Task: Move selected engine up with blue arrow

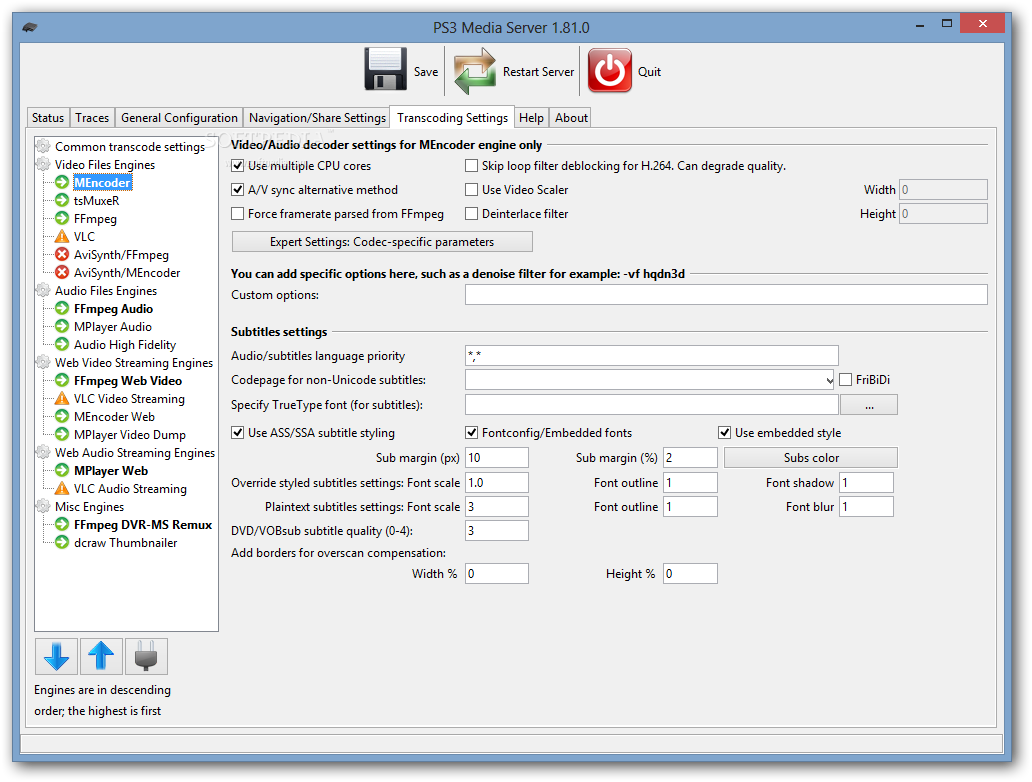Action: click(101, 656)
